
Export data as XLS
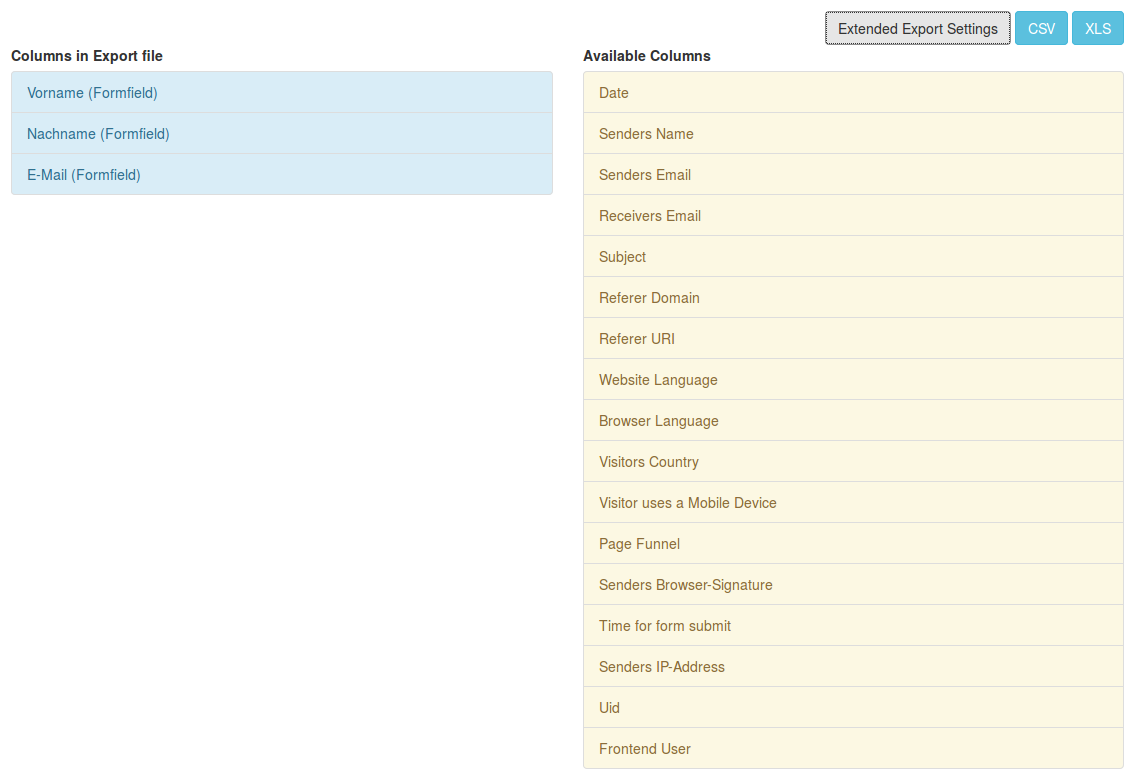1097,28
